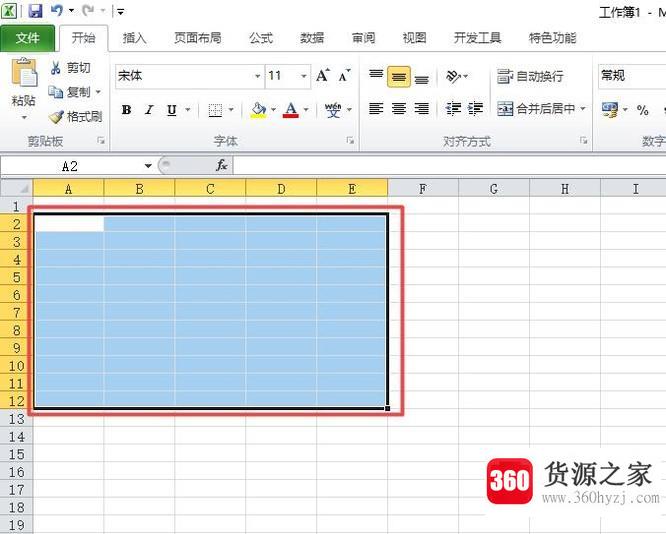Select row 15 header
The width and height of the screenshot is (666, 534).
tap(17, 455)
